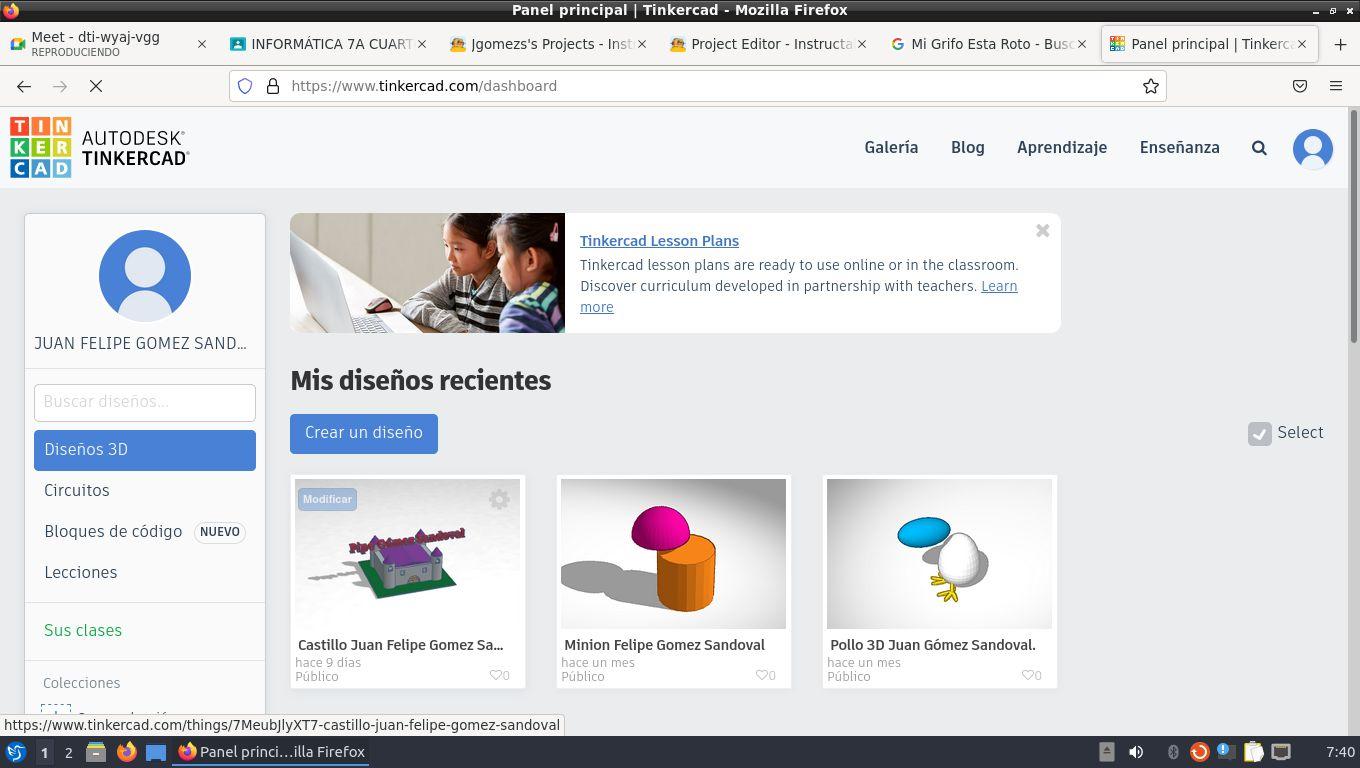Stop loading the page
Viewport: 1360px width, 768px height.
pyautogui.click(x=96, y=86)
